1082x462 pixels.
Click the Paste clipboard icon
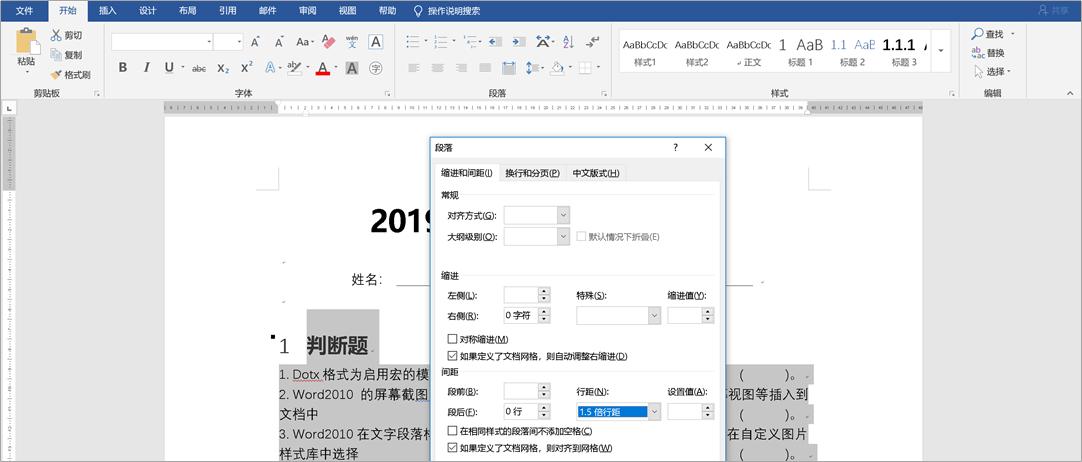(x=28, y=41)
